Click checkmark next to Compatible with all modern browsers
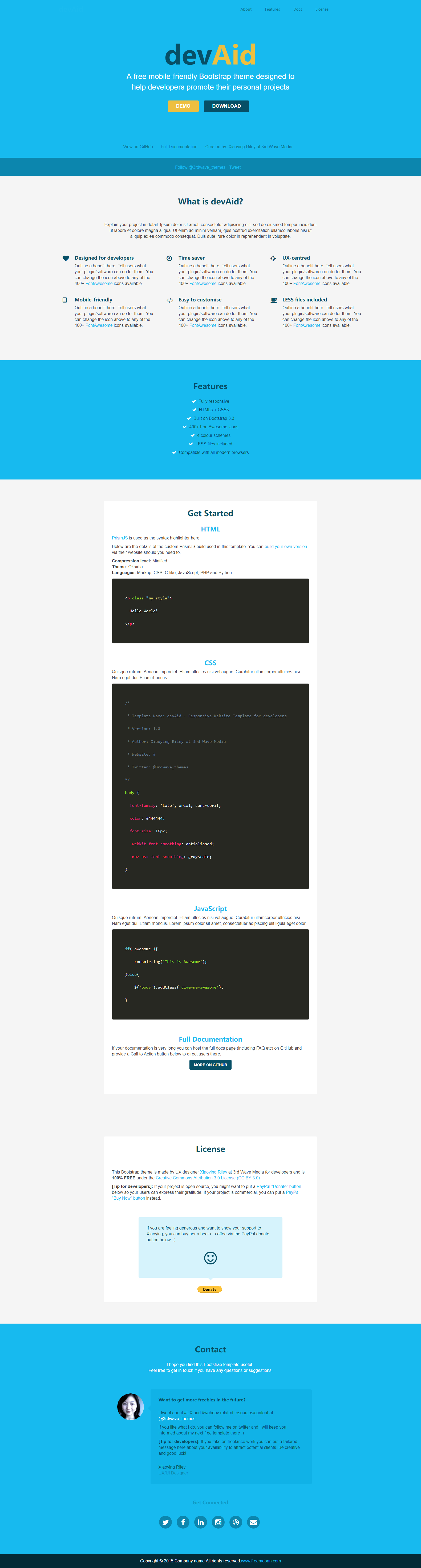Viewport: 421px width, 1568px height. (x=174, y=452)
